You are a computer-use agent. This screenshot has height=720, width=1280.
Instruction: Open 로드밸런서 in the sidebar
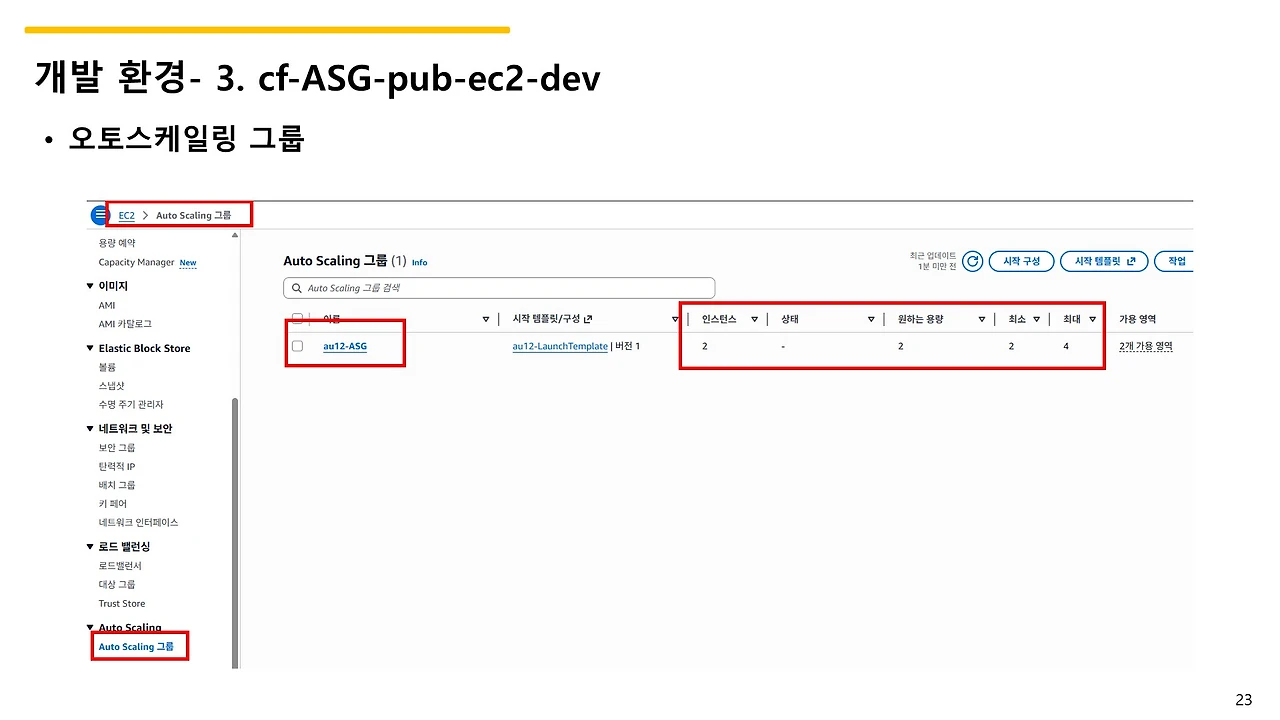coord(120,565)
